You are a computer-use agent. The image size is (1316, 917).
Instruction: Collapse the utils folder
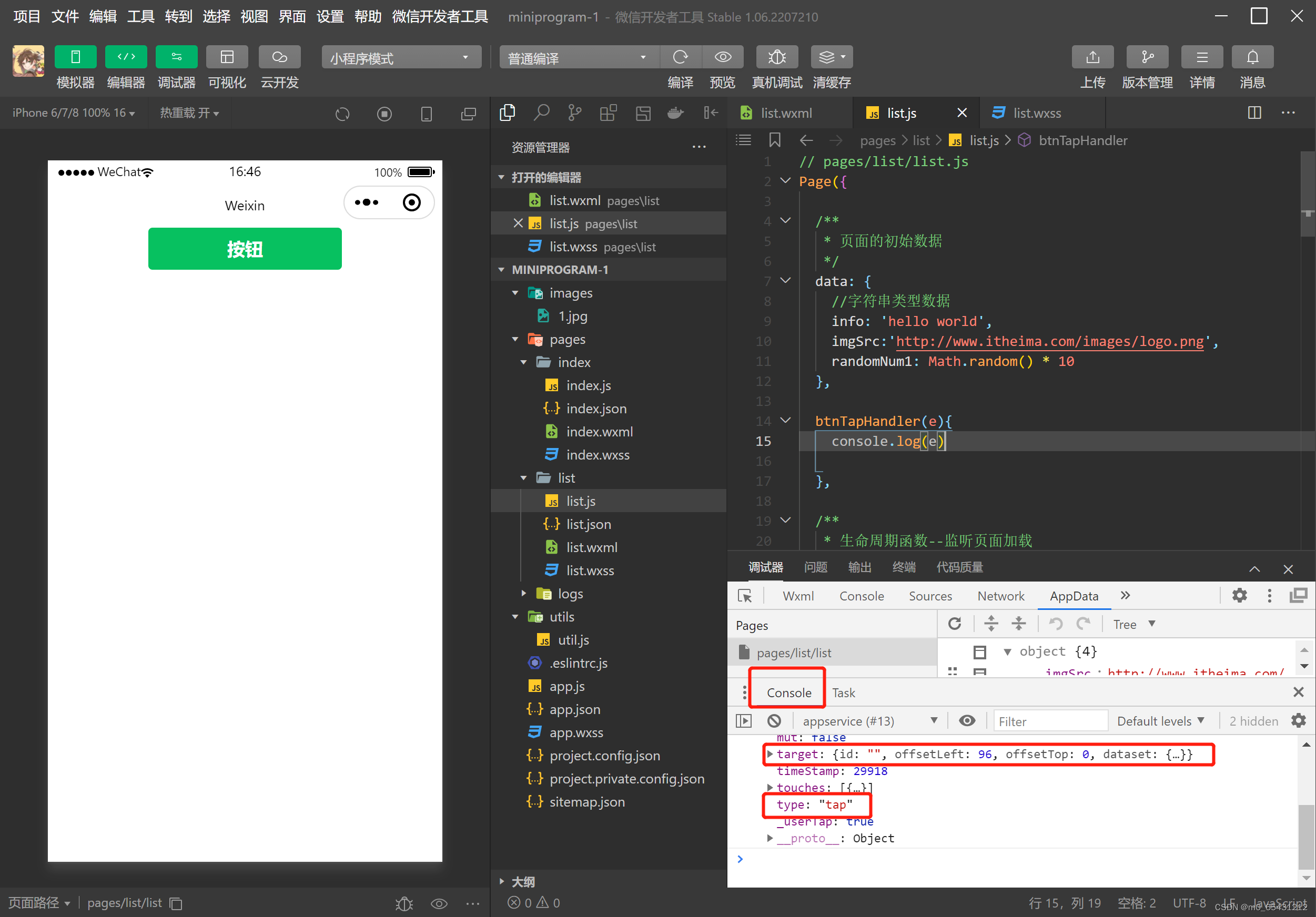[515, 617]
